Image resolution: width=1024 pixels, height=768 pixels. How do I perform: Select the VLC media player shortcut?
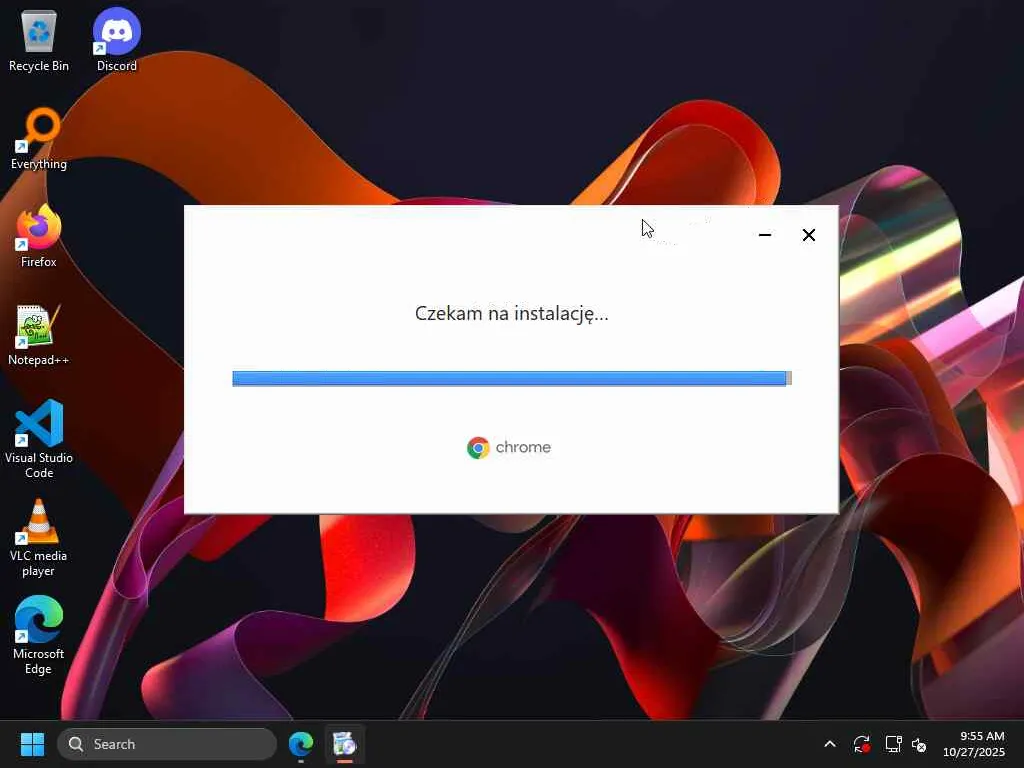click(x=39, y=537)
